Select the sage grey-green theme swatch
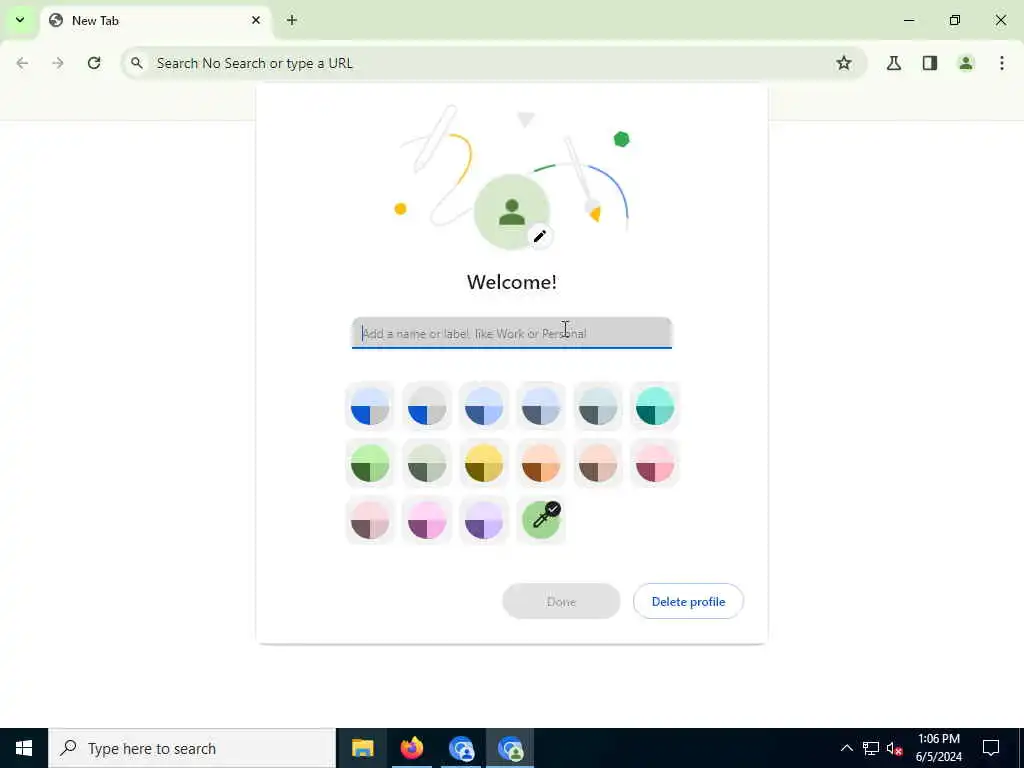The image size is (1024, 768). pyautogui.click(x=426, y=464)
